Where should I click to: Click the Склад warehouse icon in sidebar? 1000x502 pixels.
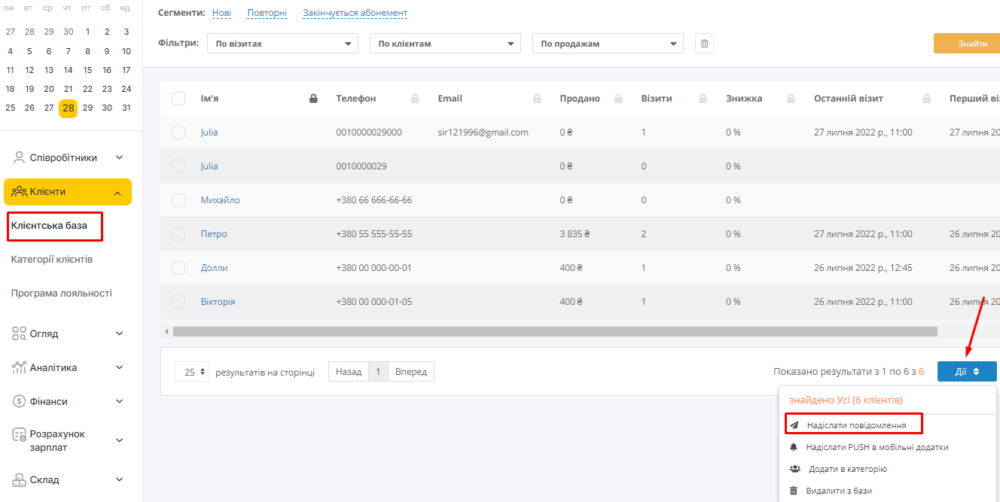pos(19,480)
